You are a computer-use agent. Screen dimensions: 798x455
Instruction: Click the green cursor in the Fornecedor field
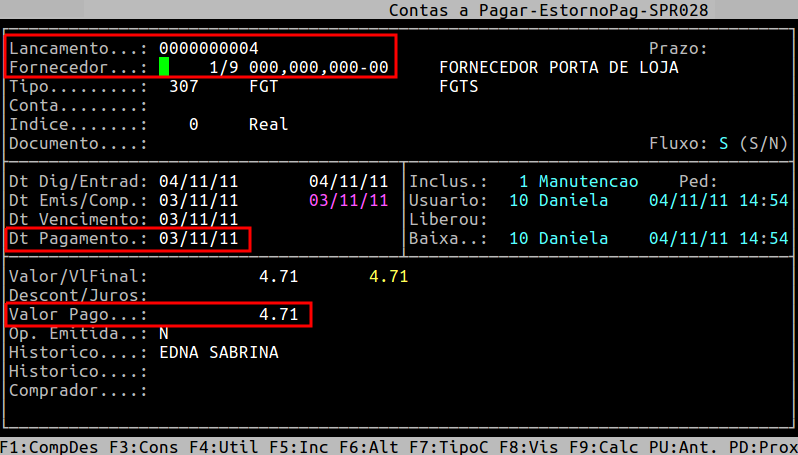click(164, 67)
